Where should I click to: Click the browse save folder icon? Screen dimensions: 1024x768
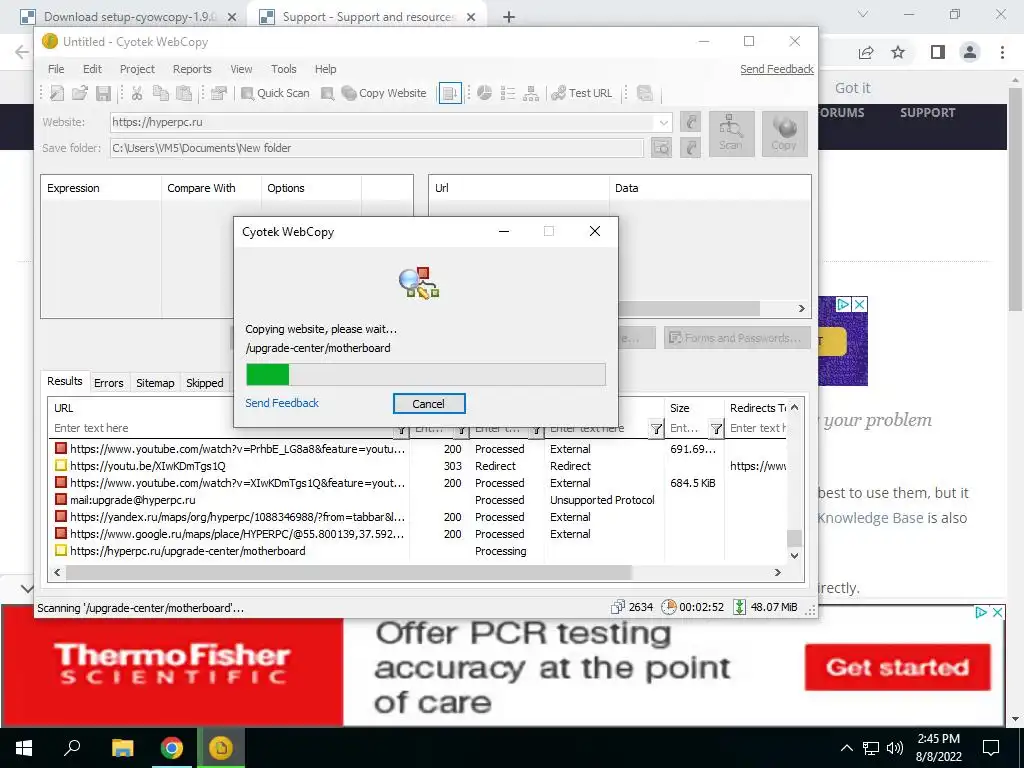coord(662,148)
